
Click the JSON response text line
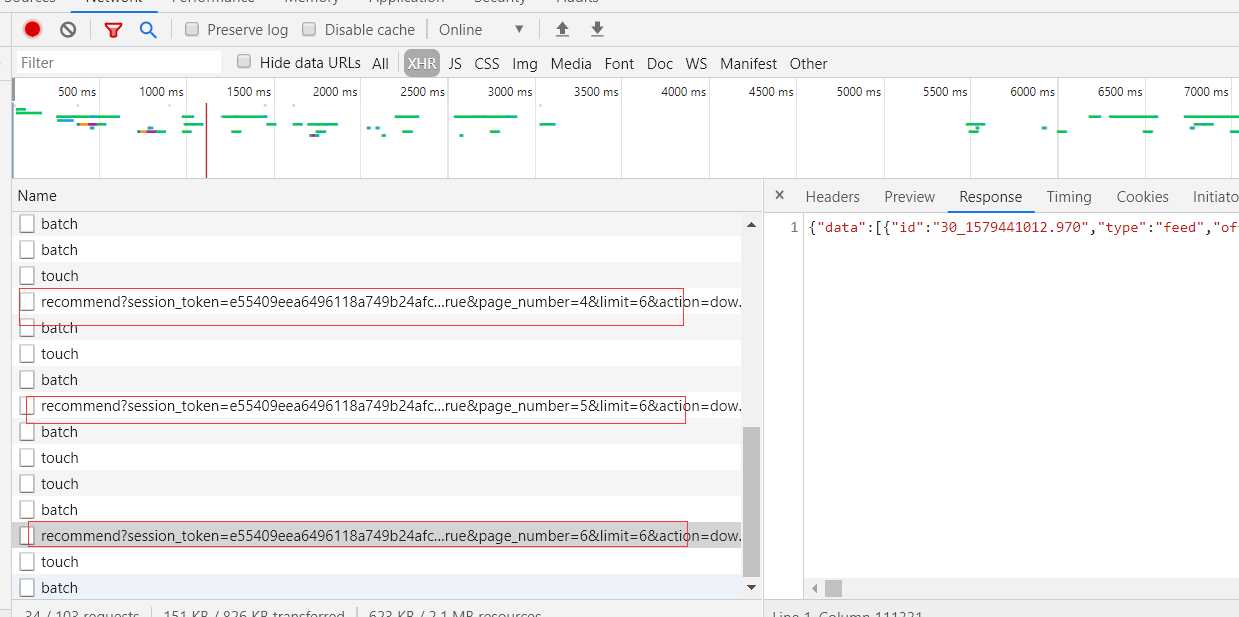1023,227
